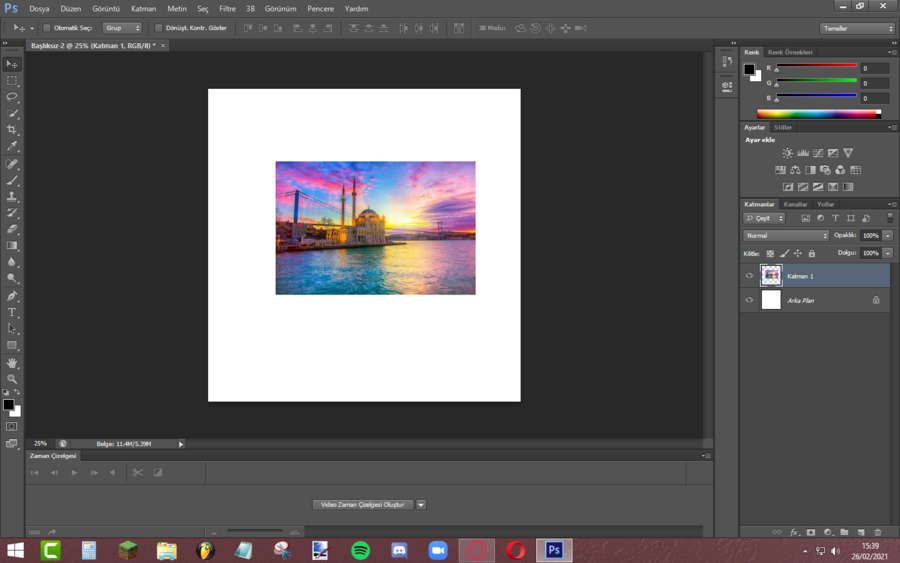
Task: Click the timeline play button
Action: click(74, 473)
